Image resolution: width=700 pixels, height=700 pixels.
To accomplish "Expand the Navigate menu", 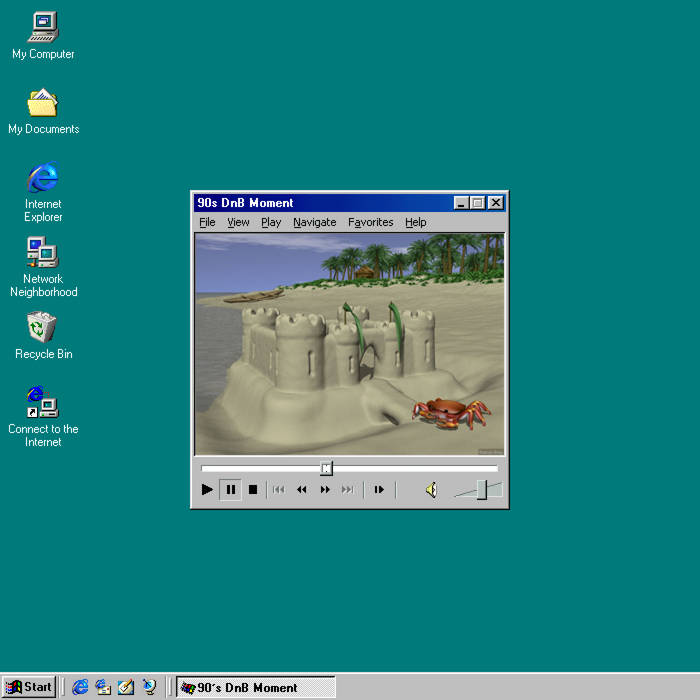I will [x=314, y=222].
